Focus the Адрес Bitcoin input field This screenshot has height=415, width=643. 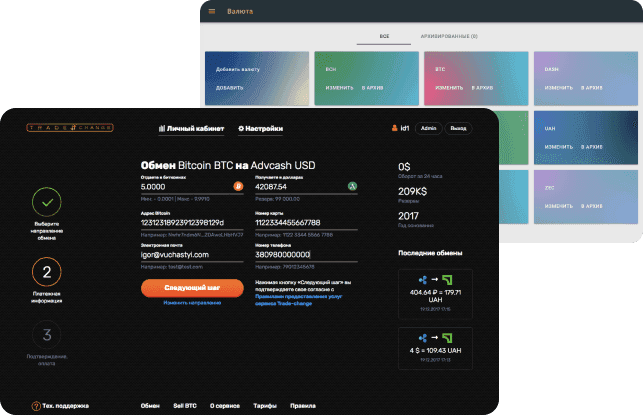[192, 223]
